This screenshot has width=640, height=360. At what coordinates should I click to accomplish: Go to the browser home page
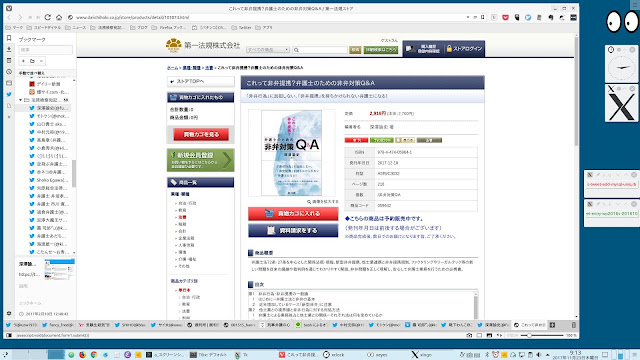pos(59,18)
